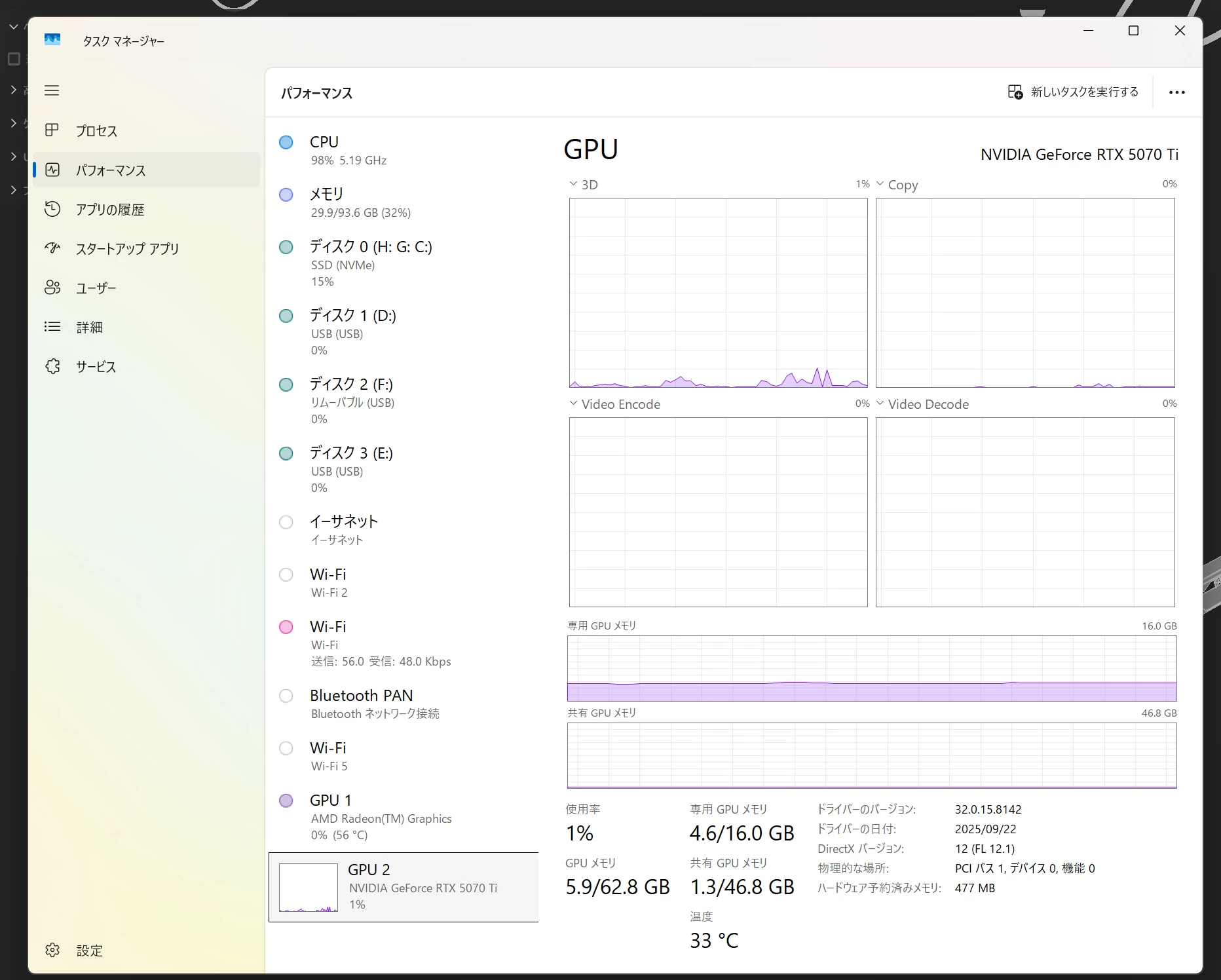Click the Video Encode graph
This screenshot has width=1221, height=980.
pos(719,512)
